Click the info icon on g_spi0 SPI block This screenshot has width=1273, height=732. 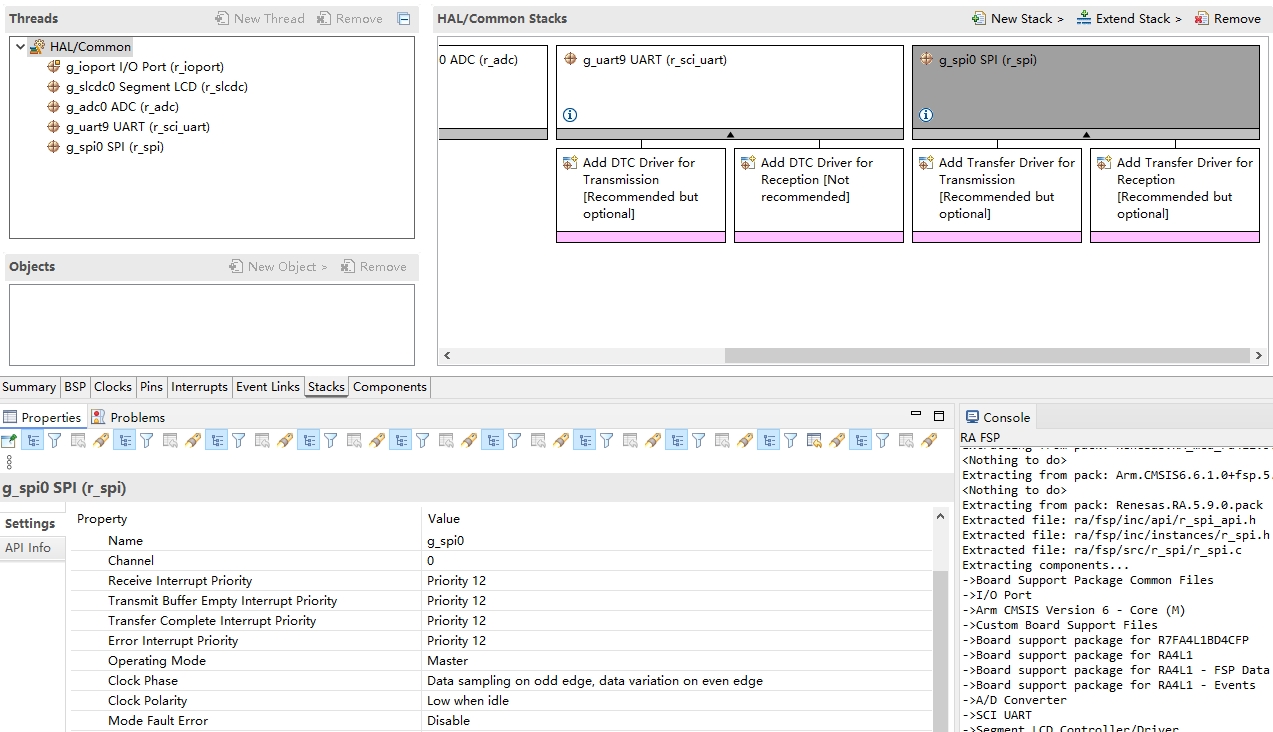tap(926, 115)
